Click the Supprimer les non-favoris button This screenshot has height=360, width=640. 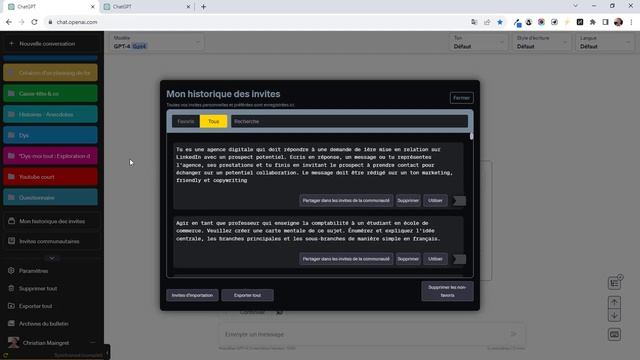[447, 291]
